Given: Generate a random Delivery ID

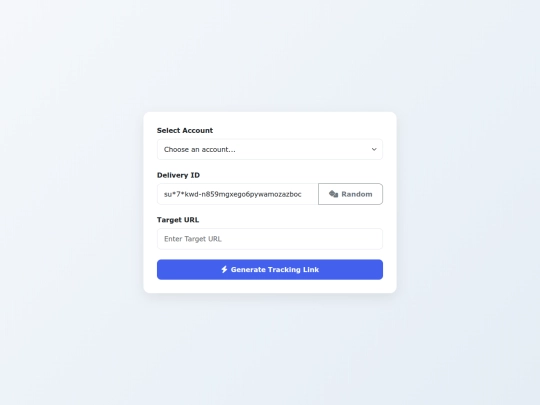Looking at the screenshot, I should tap(350, 194).
